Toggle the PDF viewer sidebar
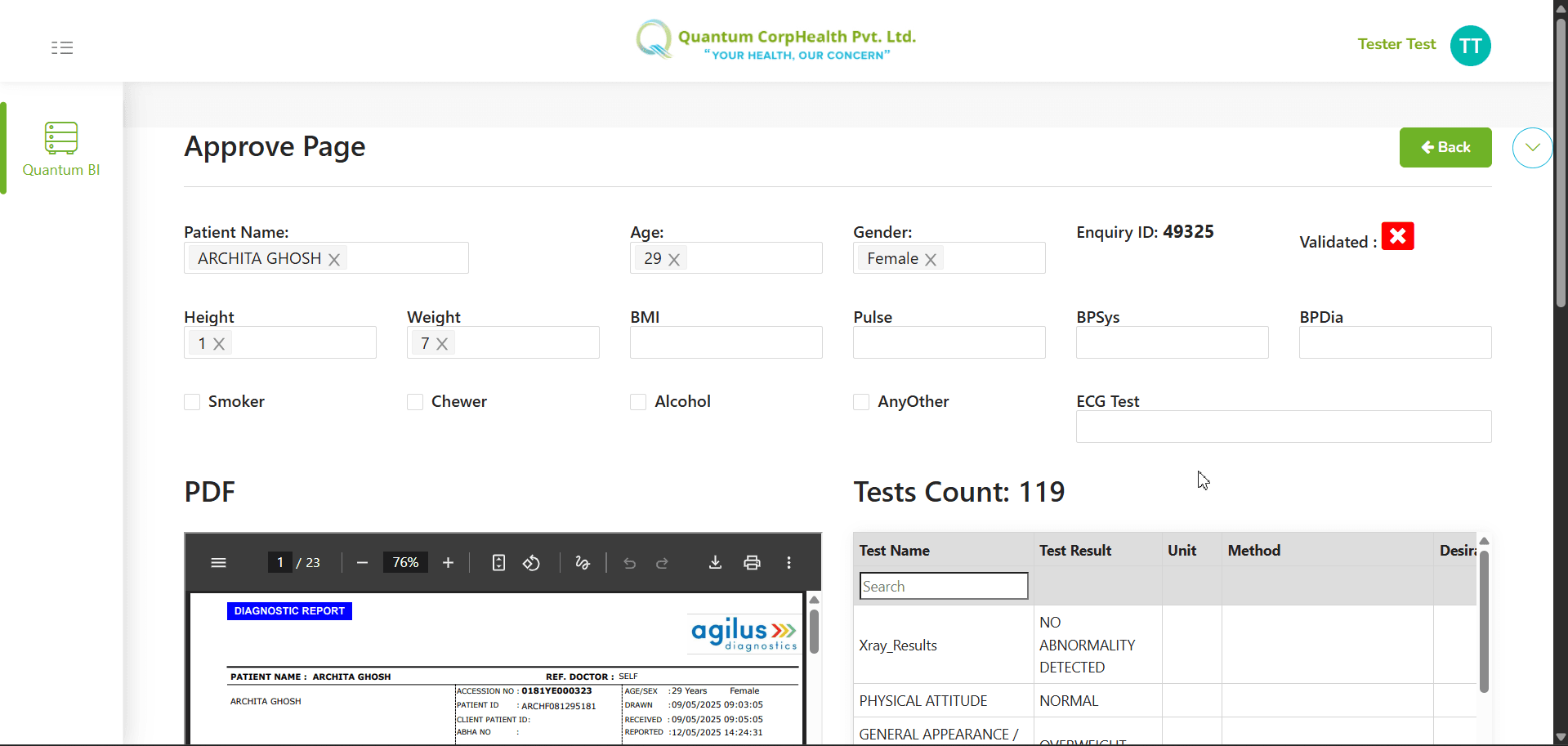 (218, 562)
